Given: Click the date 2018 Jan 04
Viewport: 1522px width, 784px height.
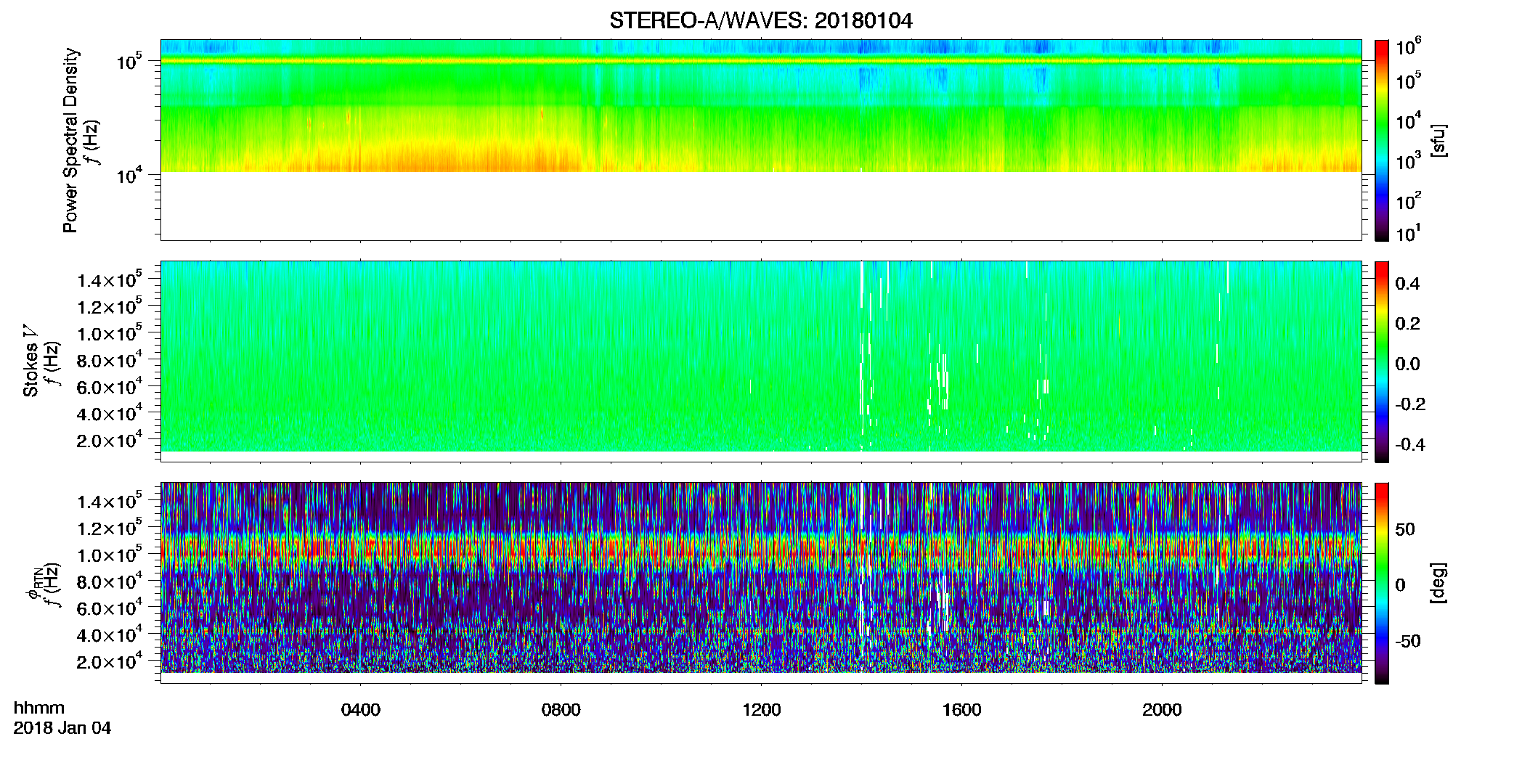Looking at the screenshot, I should click(x=62, y=728).
